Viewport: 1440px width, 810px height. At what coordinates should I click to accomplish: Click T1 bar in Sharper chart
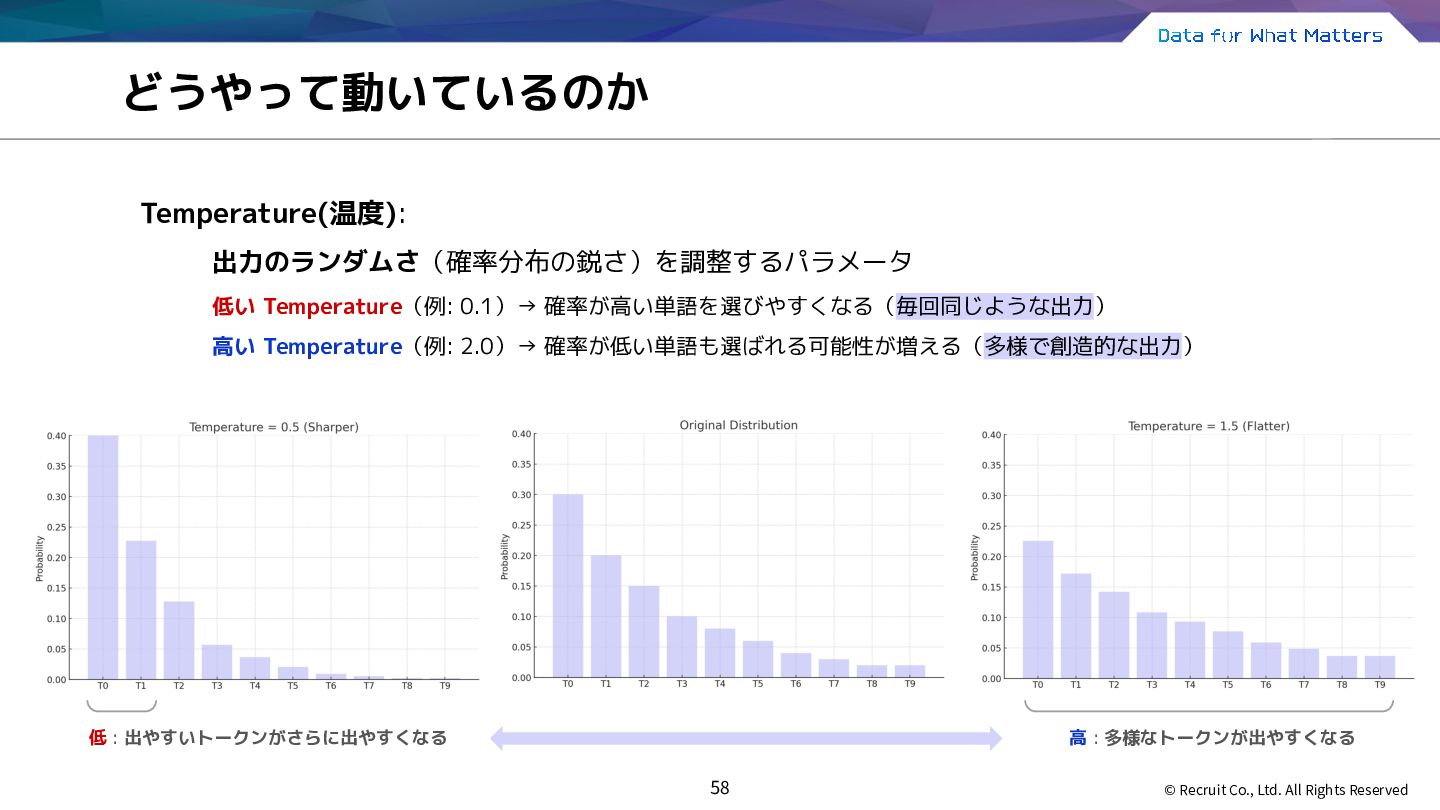point(141,610)
